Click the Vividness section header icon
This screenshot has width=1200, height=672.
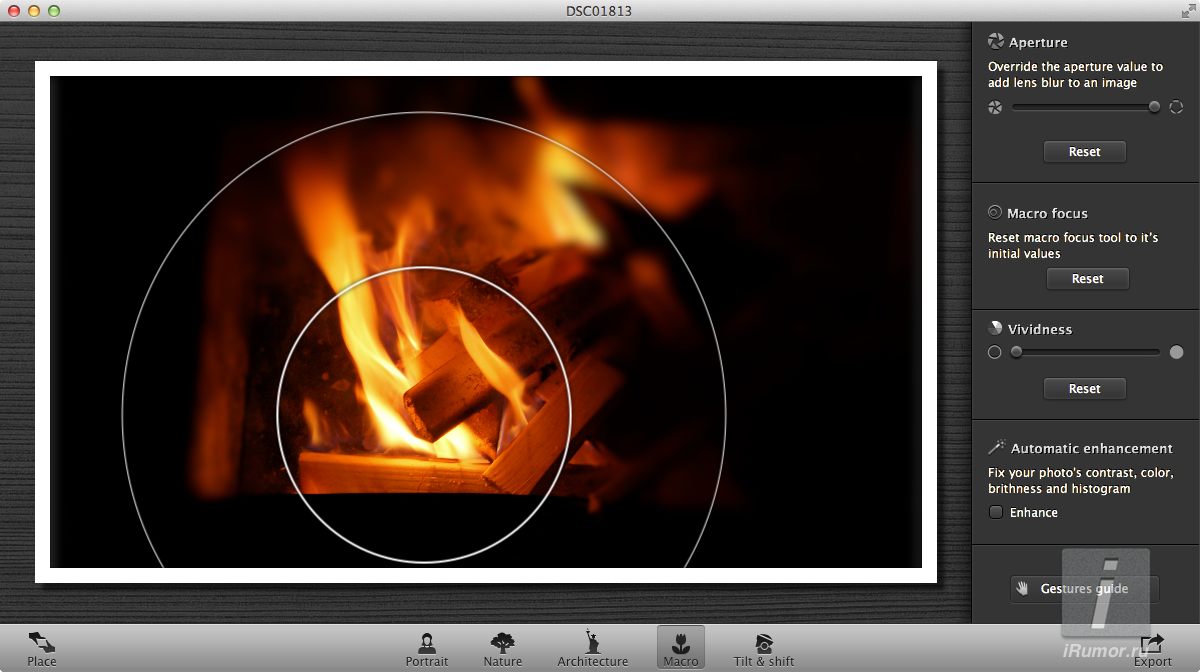(995, 328)
